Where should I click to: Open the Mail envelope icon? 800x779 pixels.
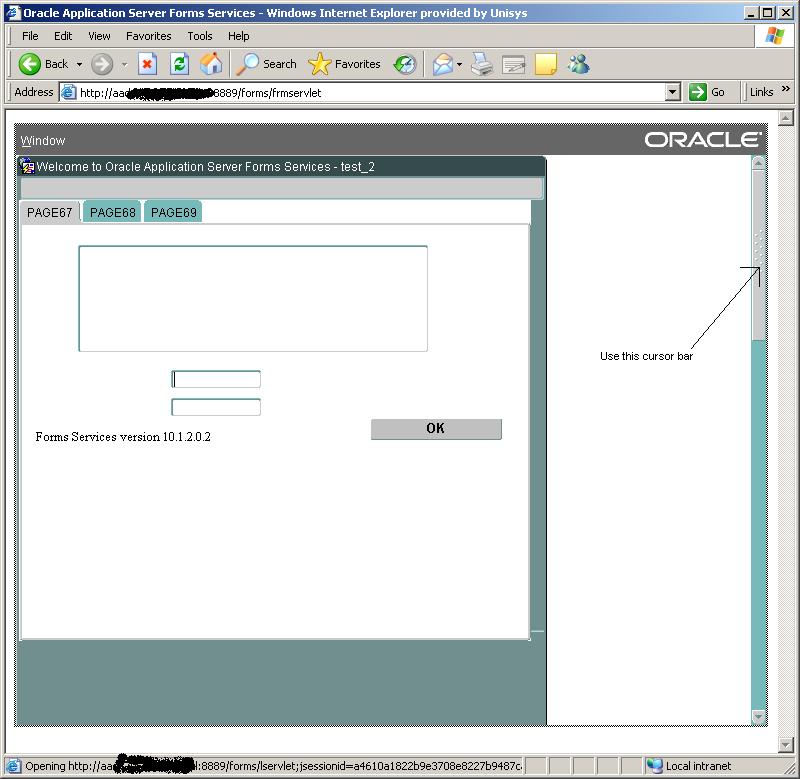click(443, 64)
